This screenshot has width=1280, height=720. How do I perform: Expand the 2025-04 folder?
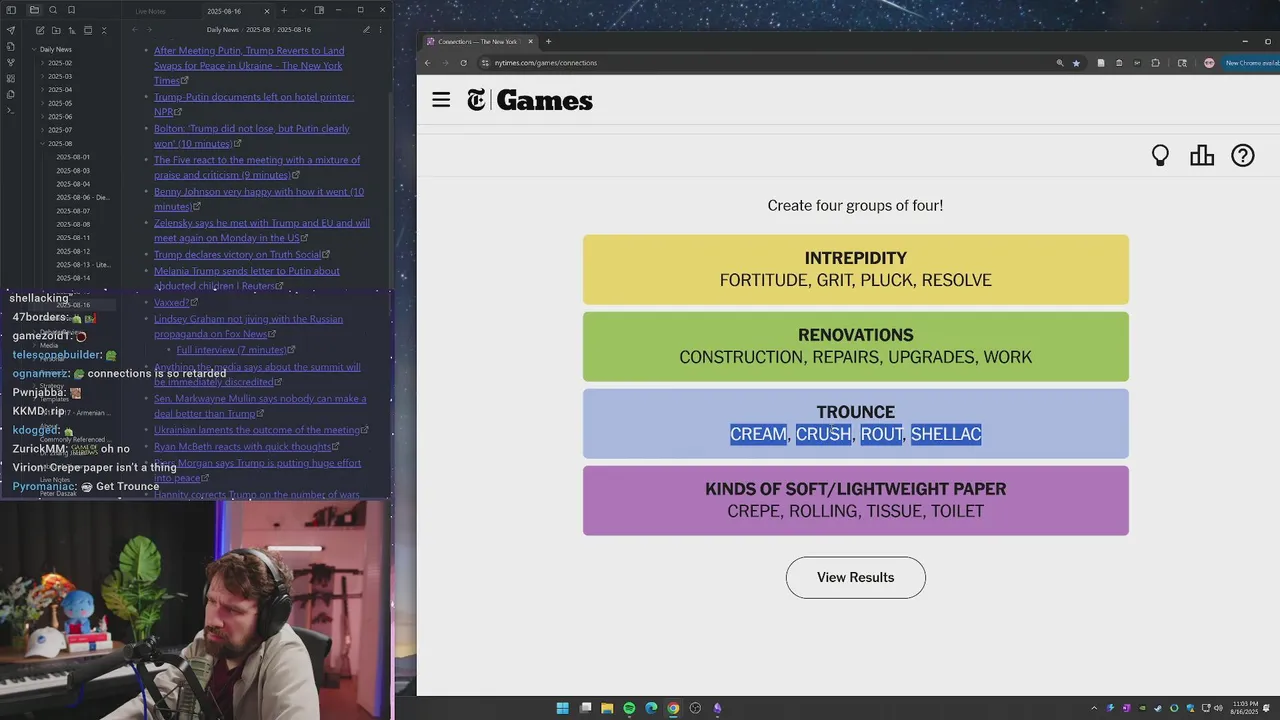60,90
